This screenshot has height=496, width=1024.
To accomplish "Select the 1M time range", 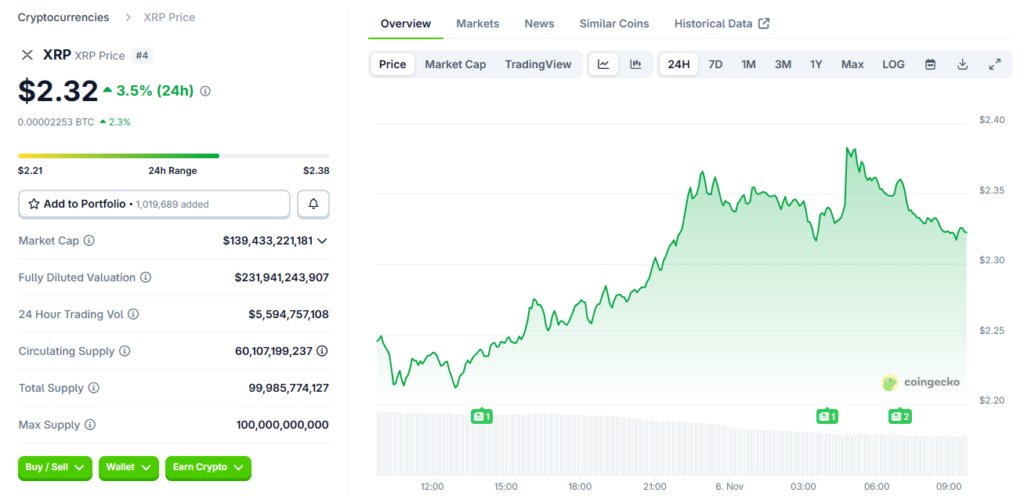I will click(x=748, y=64).
